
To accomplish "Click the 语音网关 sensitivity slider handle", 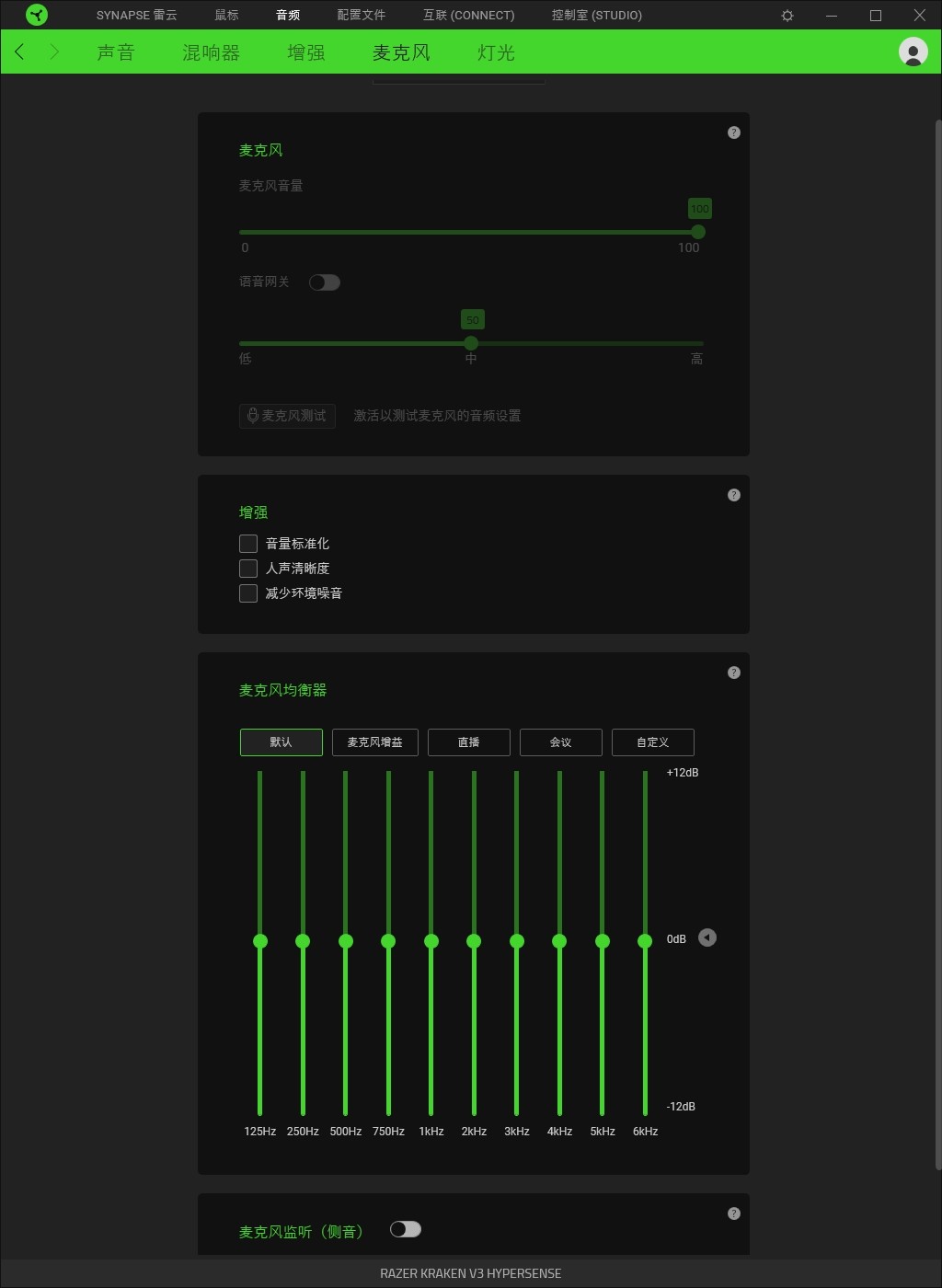I will (x=471, y=343).
